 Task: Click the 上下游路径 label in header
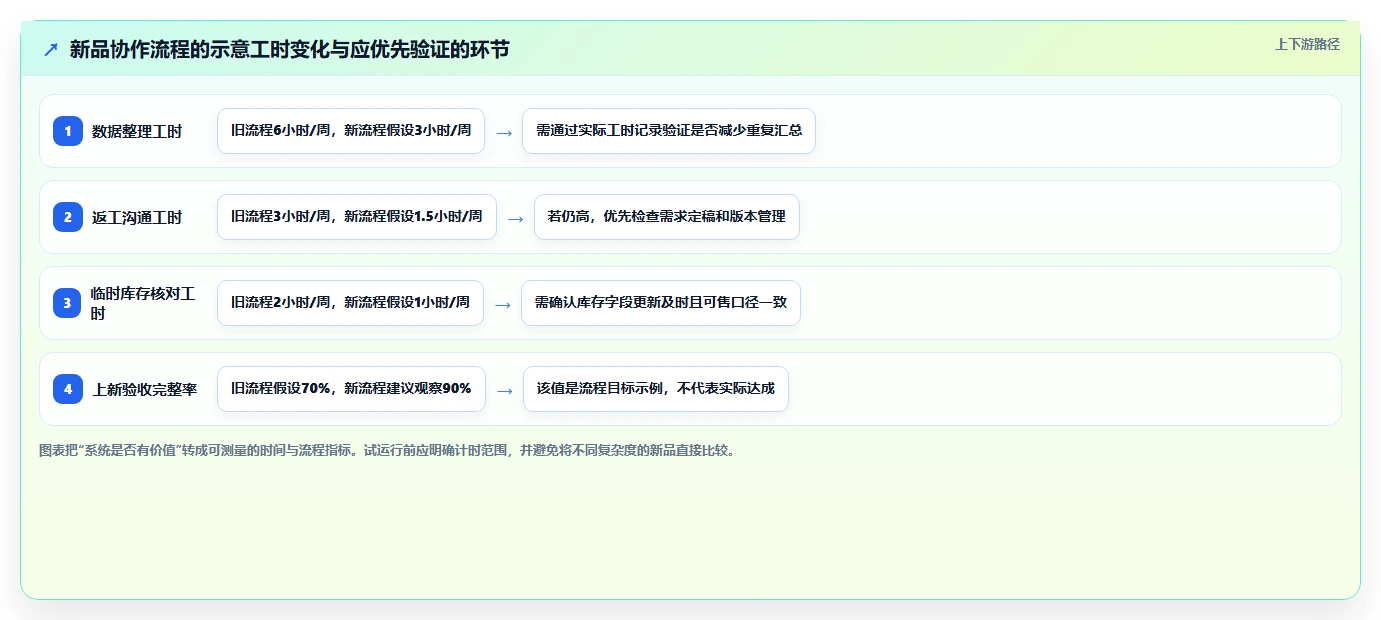click(1307, 44)
